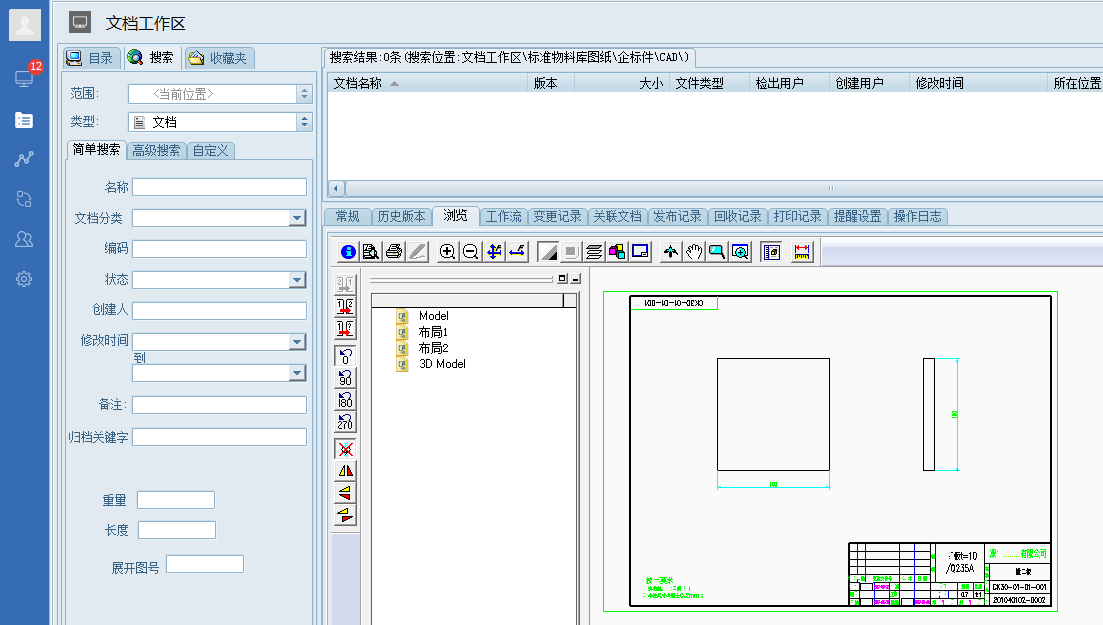Toggle the navigation panel icon
The width and height of the screenshot is (1103, 625).
point(772,252)
